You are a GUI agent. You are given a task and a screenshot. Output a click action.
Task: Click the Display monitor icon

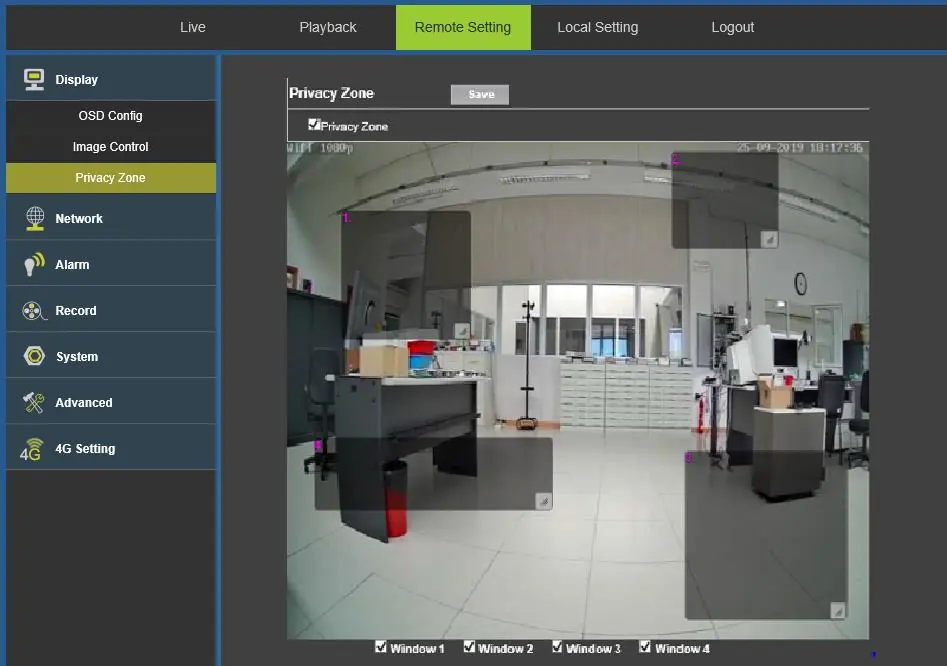[x=34, y=79]
